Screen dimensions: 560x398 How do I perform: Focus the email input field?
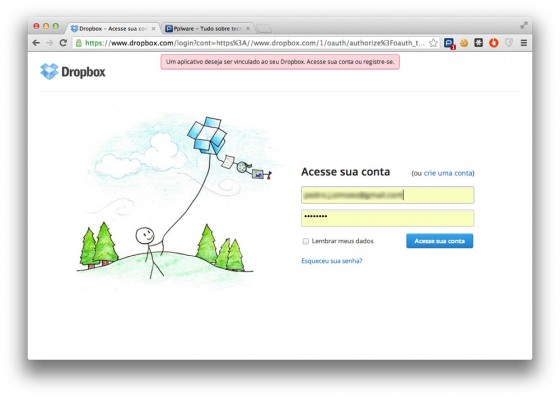pyautogui.click(x=388, y=195)
